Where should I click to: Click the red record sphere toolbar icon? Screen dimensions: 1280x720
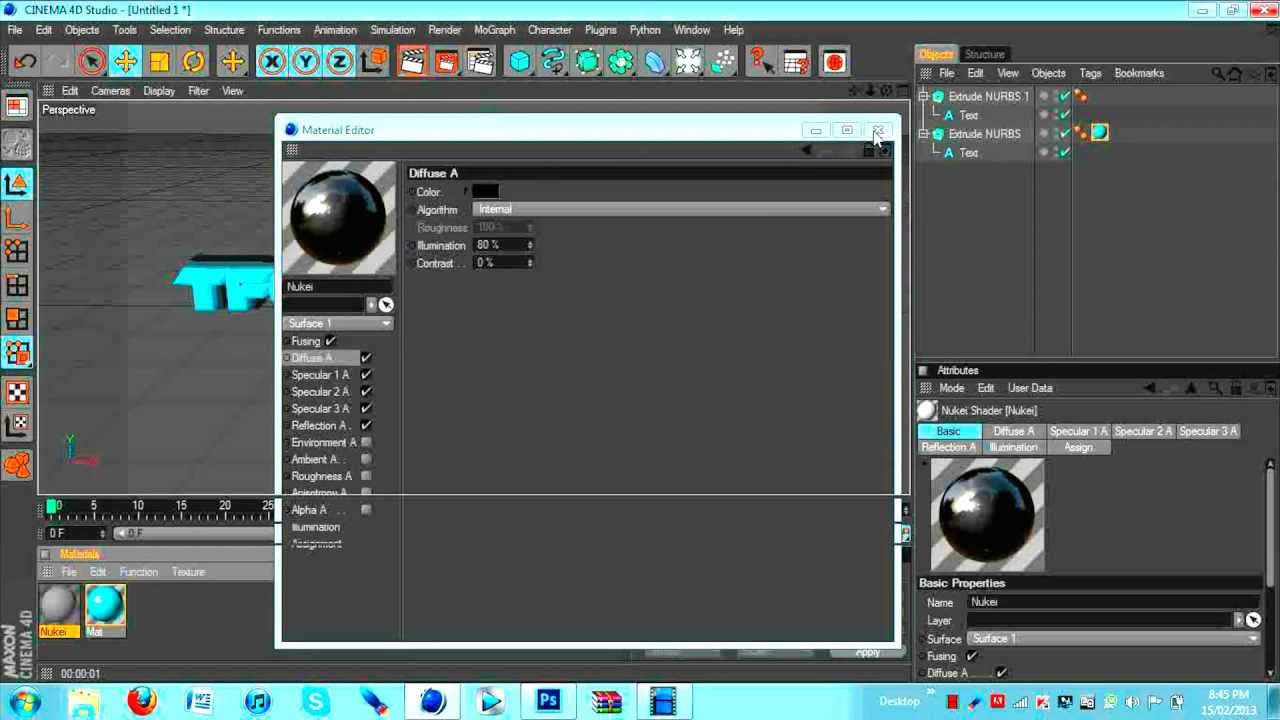(835, 62)
